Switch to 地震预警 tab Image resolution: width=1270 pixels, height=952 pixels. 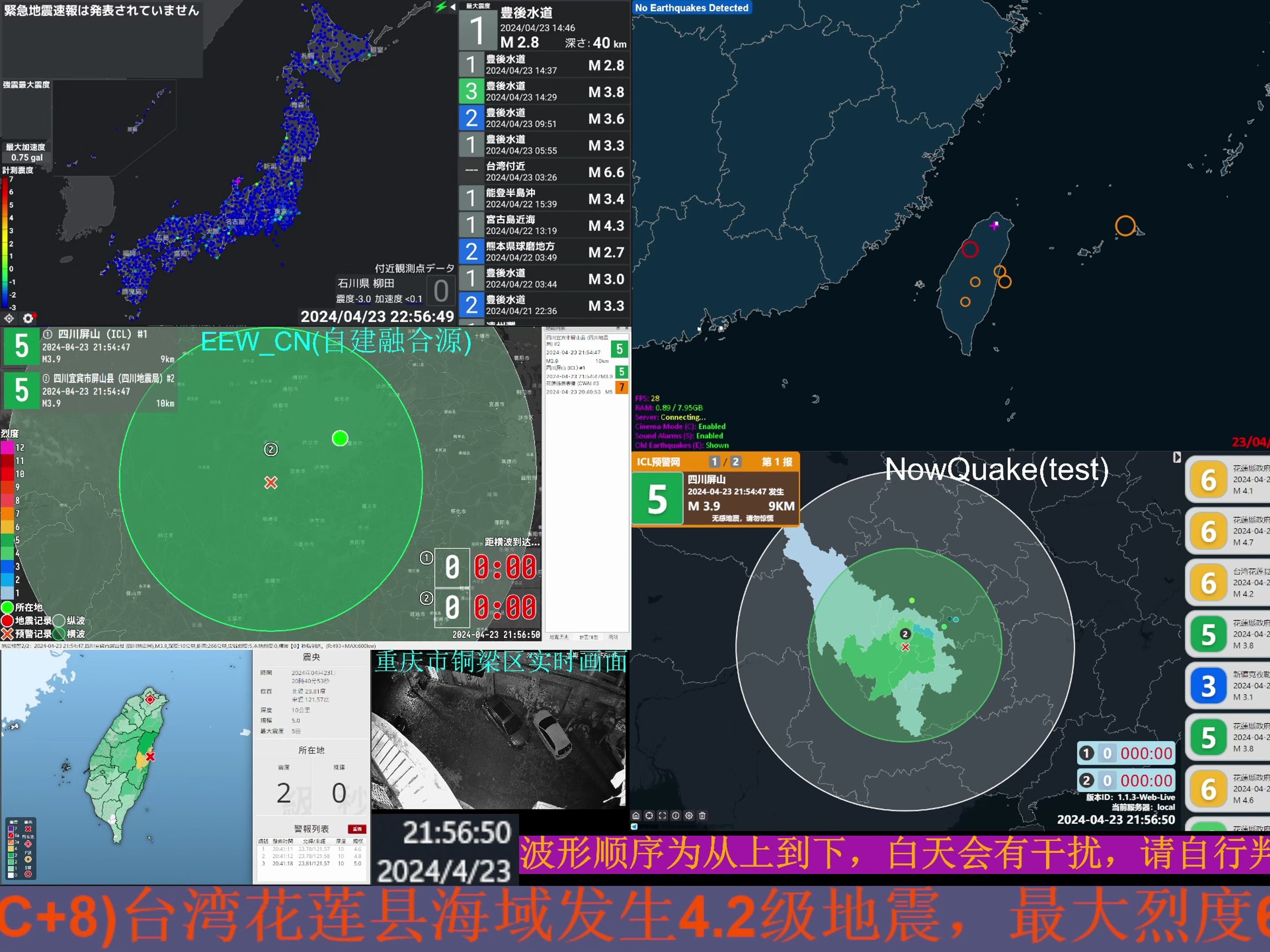click(588, 637)
